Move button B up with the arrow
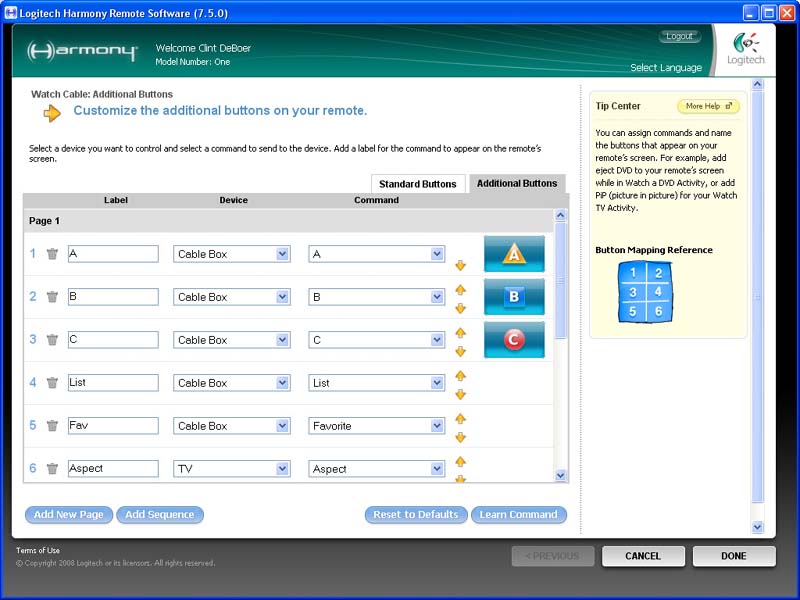This screenshot has width=800, height=600. coord(460,289)
